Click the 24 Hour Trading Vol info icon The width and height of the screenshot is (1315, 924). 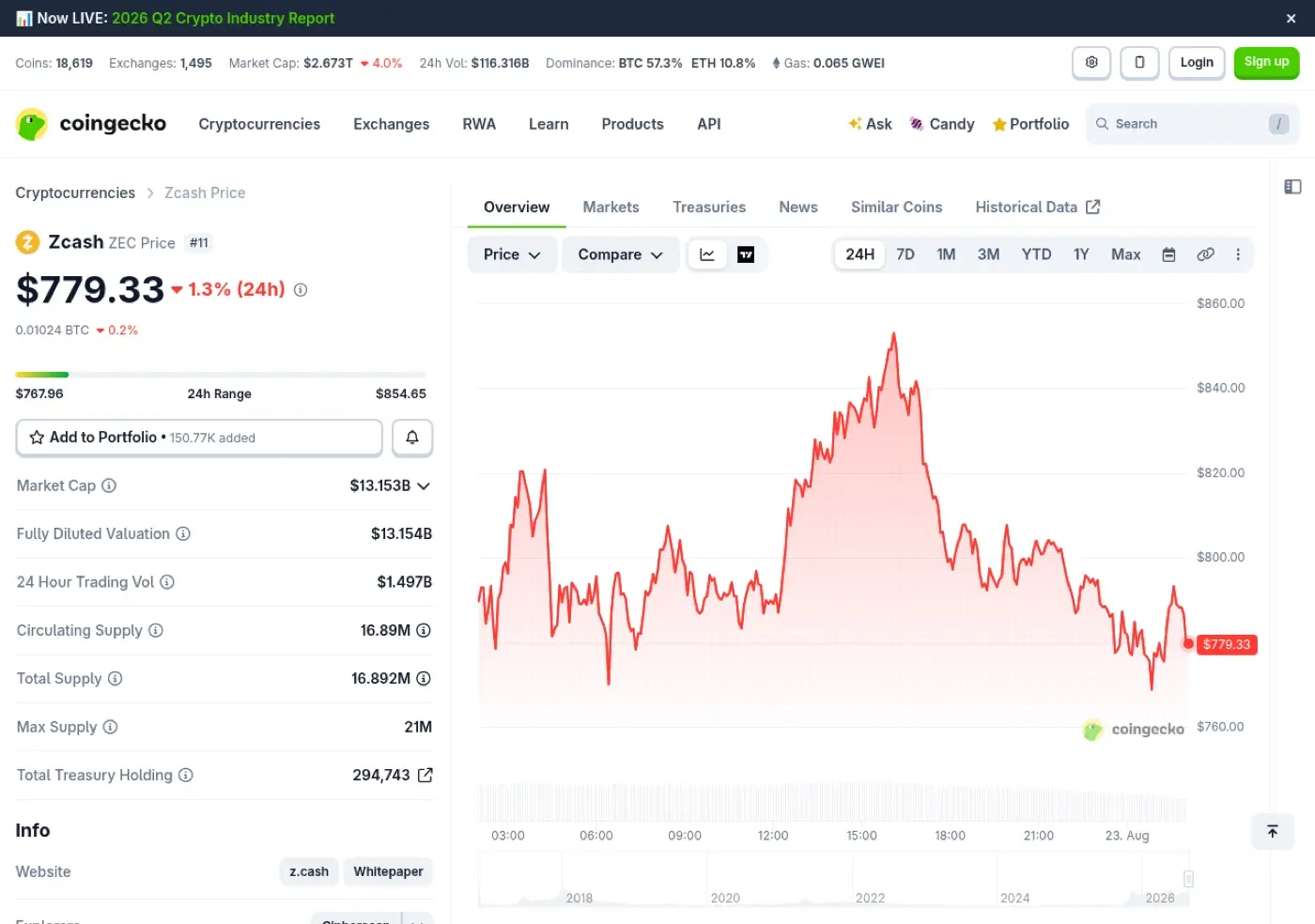click(167, 582)
